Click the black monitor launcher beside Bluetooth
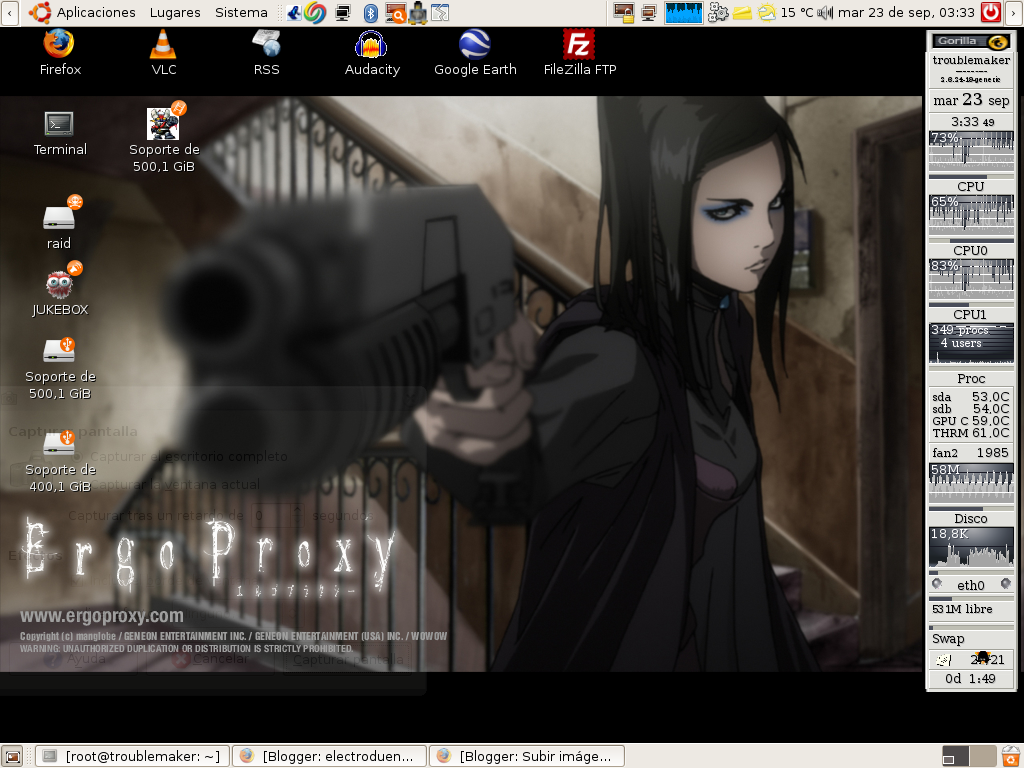The height and width of the screenshot is (768, 1024). (x=343, y=12)
